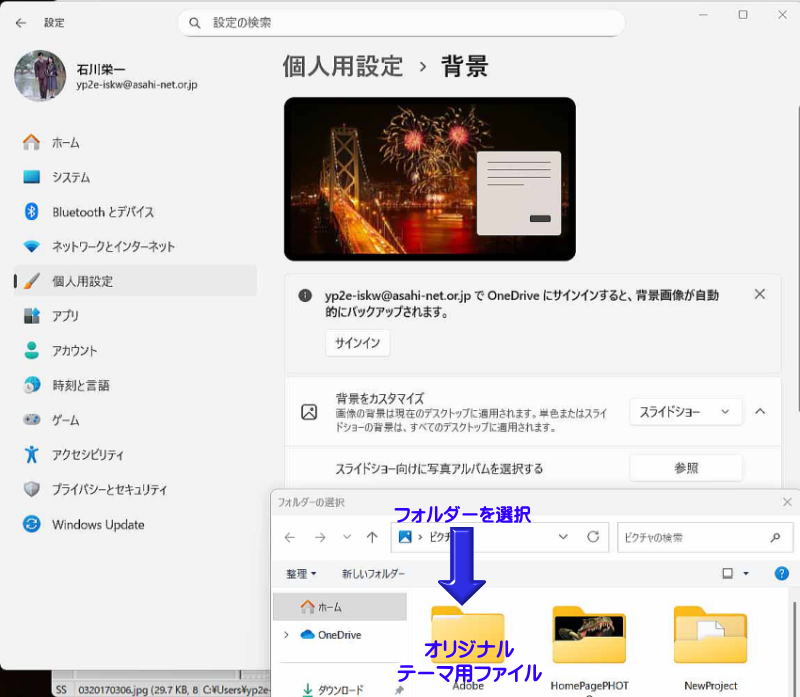Viewport: 800px width, 697px height.
Task: Open the 整理 dropdown menu
Action: 301,574
